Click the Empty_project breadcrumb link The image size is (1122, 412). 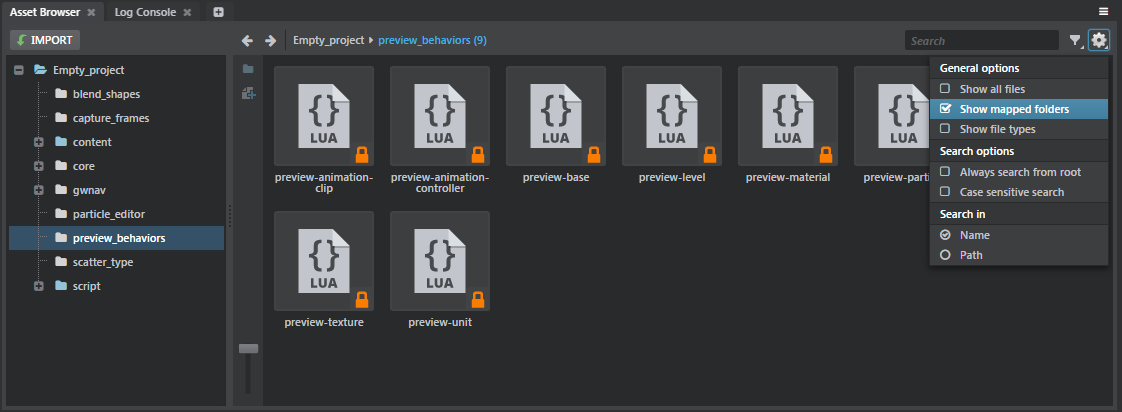click(x=328, y=41)
